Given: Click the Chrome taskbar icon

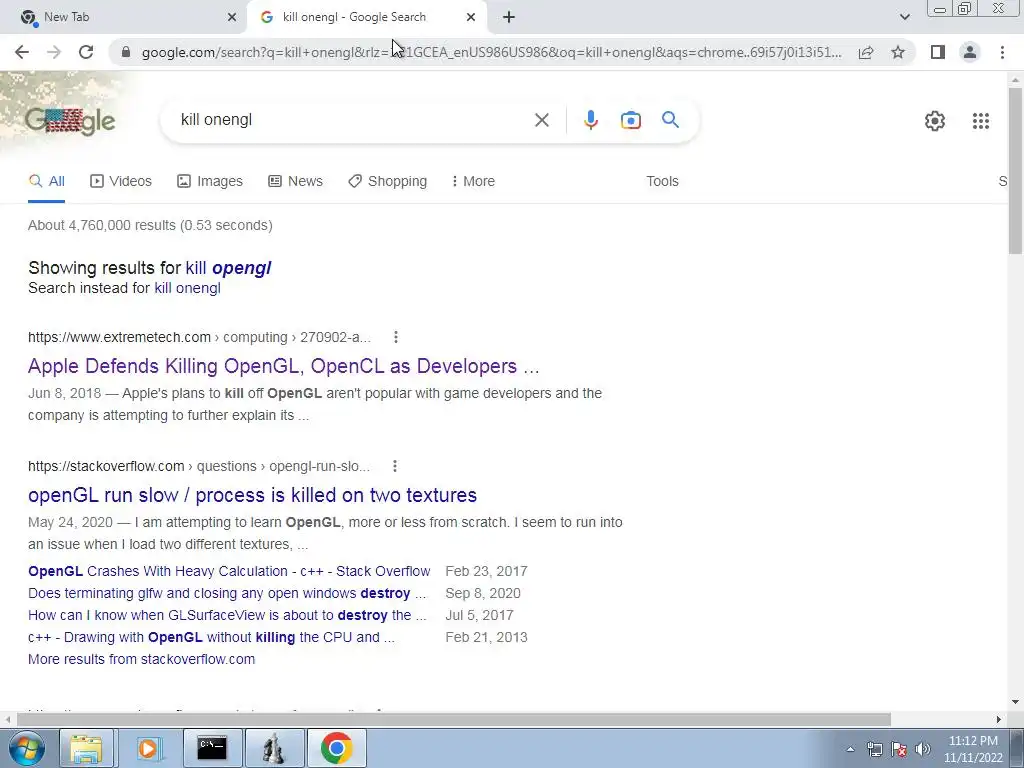Looking at the screenshot, I should pos(336,748).
